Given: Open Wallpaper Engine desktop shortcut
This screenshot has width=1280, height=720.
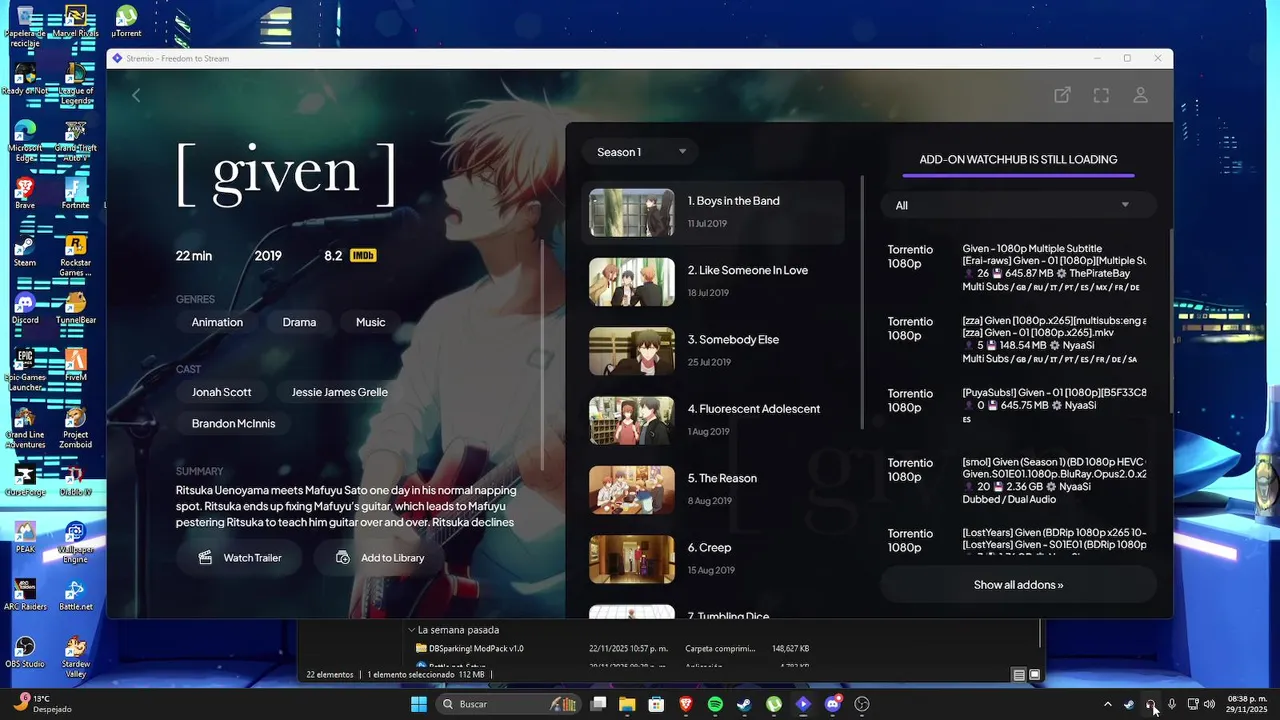Looking at the screenshot, I should 75,542.
